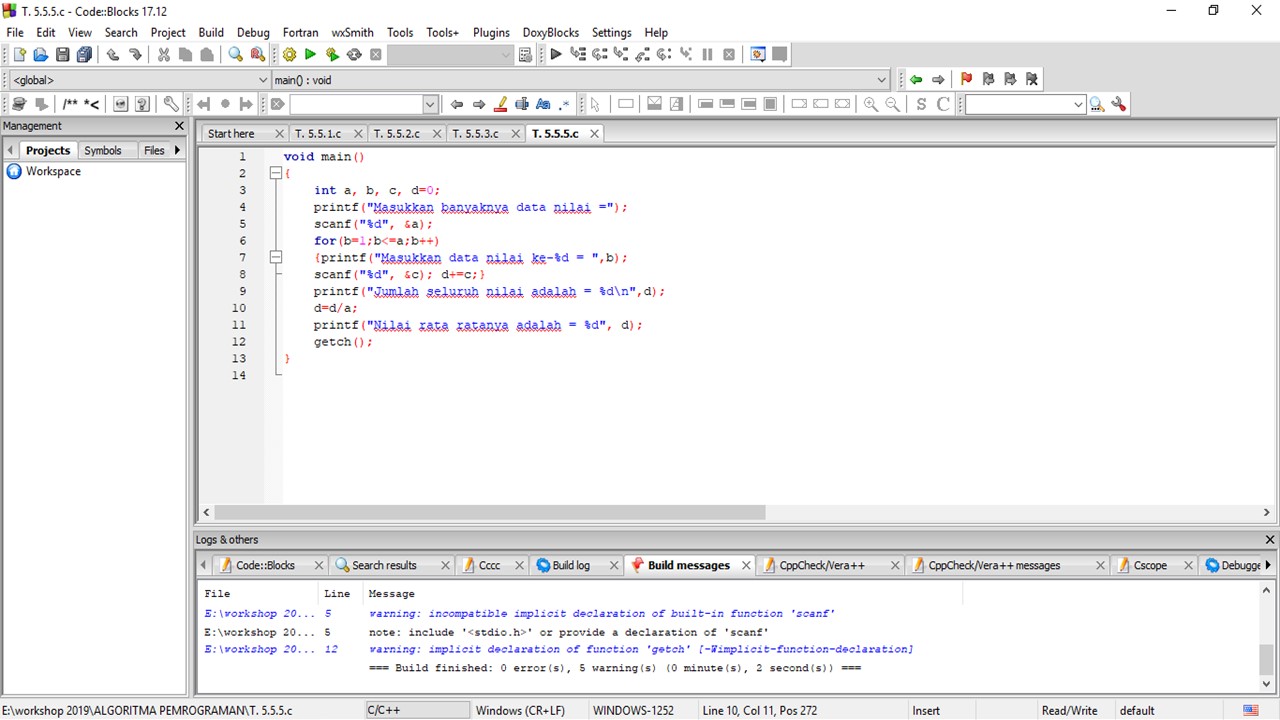Click the Build and run icon
Viewport: 1280px width, 720px height.
coord(332,55)
